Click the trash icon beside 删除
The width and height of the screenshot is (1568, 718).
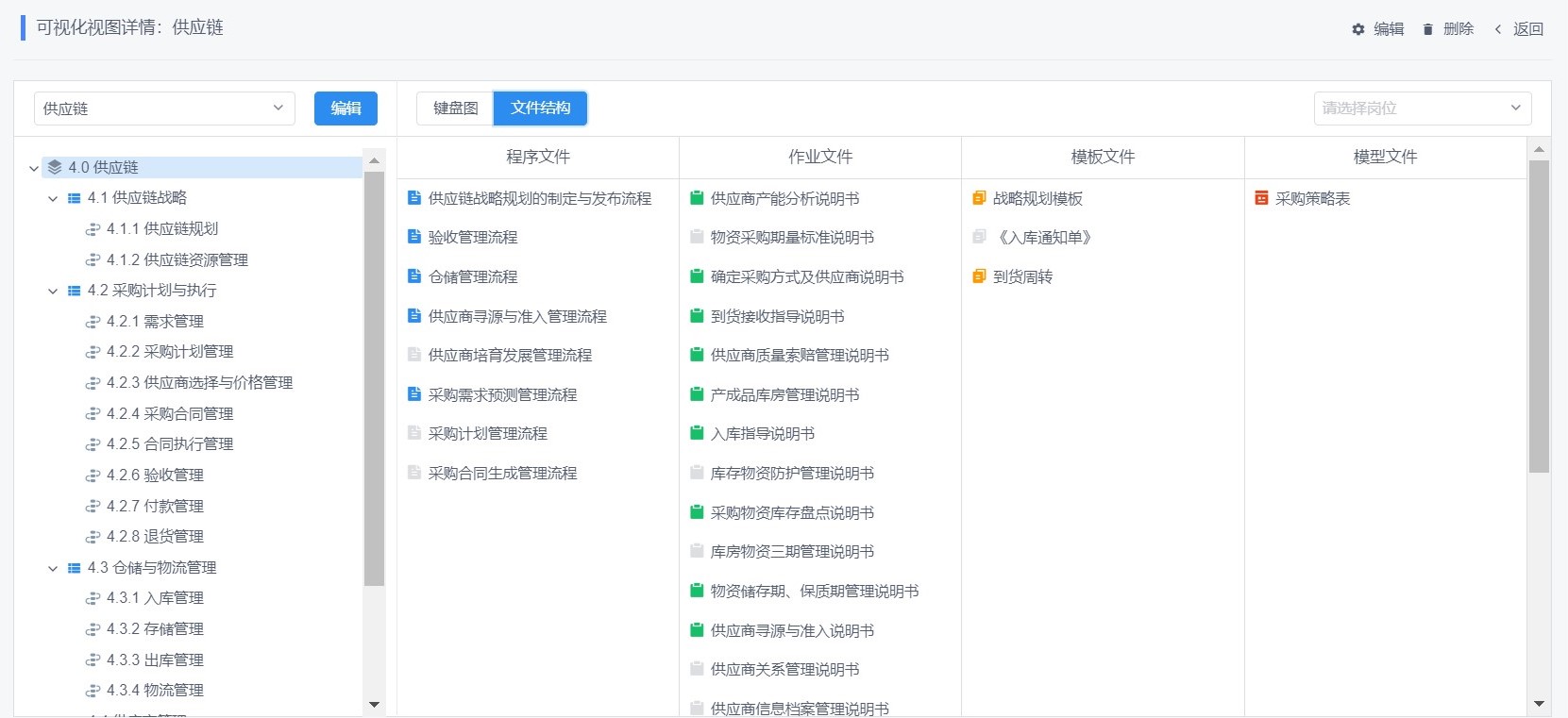(1428, 29)
